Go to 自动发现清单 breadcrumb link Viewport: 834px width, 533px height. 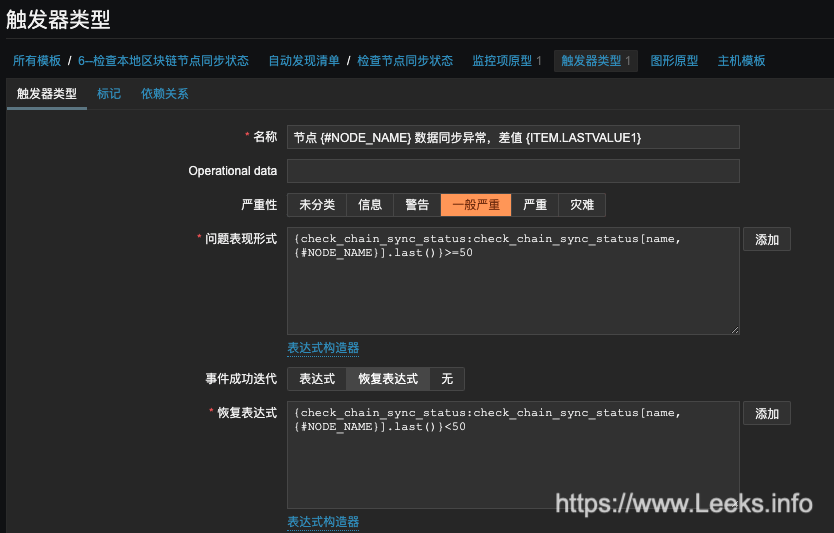304,61
